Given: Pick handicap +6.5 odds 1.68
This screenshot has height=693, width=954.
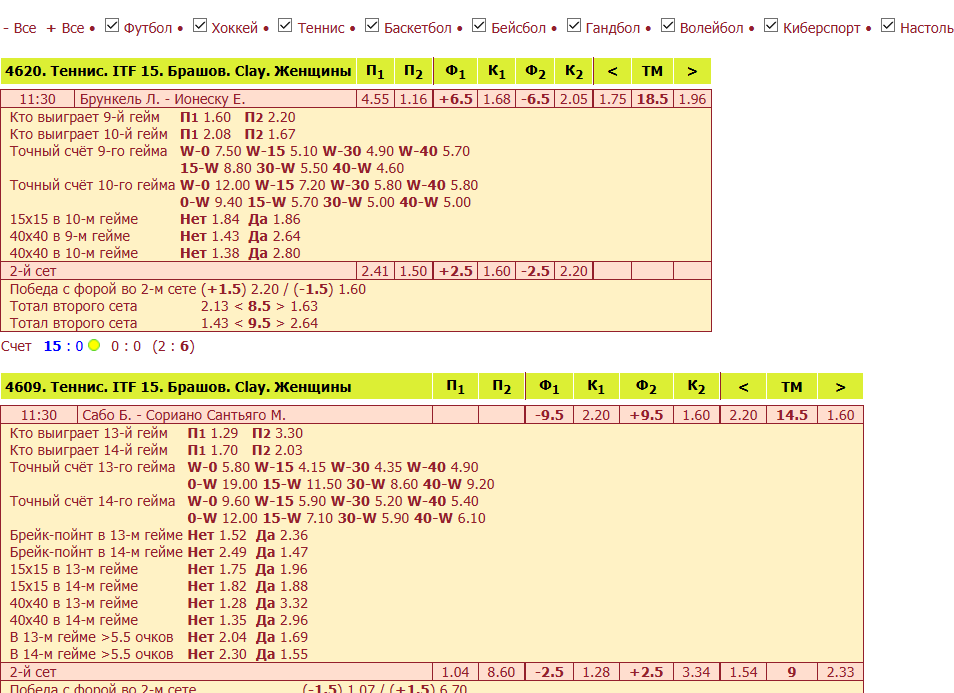Looking at the screenshot, I should point(496,99).
